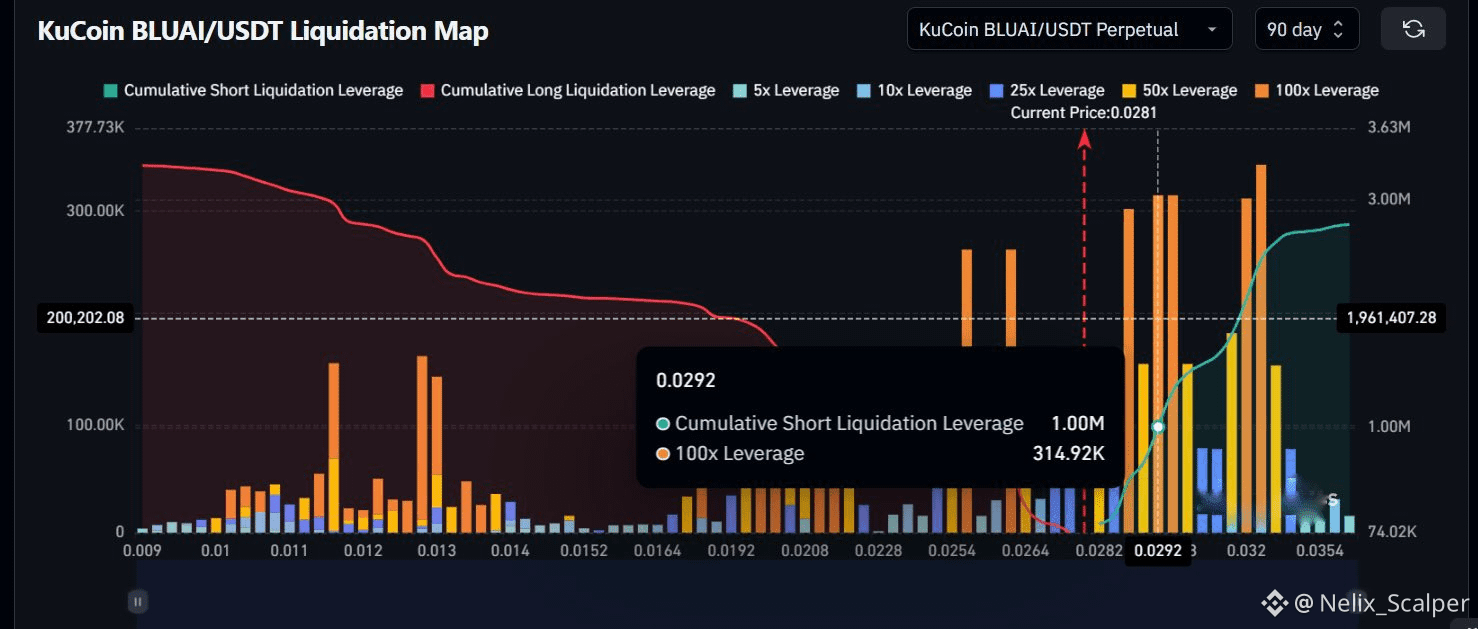
Task: Click the KuCoin BLUAI/USDT Liquidation Map title
Action: (x=263, y=31)
